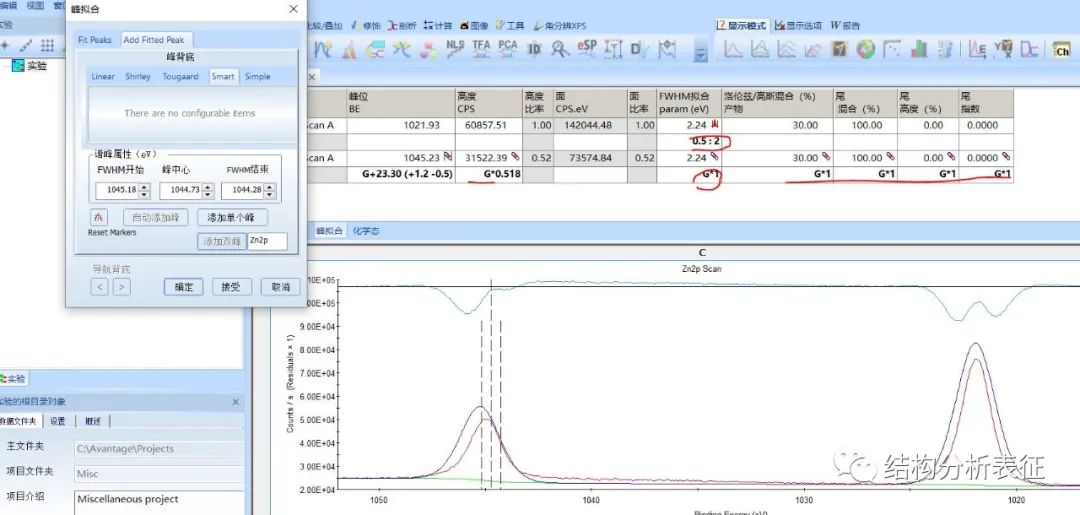
Task: Click the 确定 button in dialog
Action: 183,287
